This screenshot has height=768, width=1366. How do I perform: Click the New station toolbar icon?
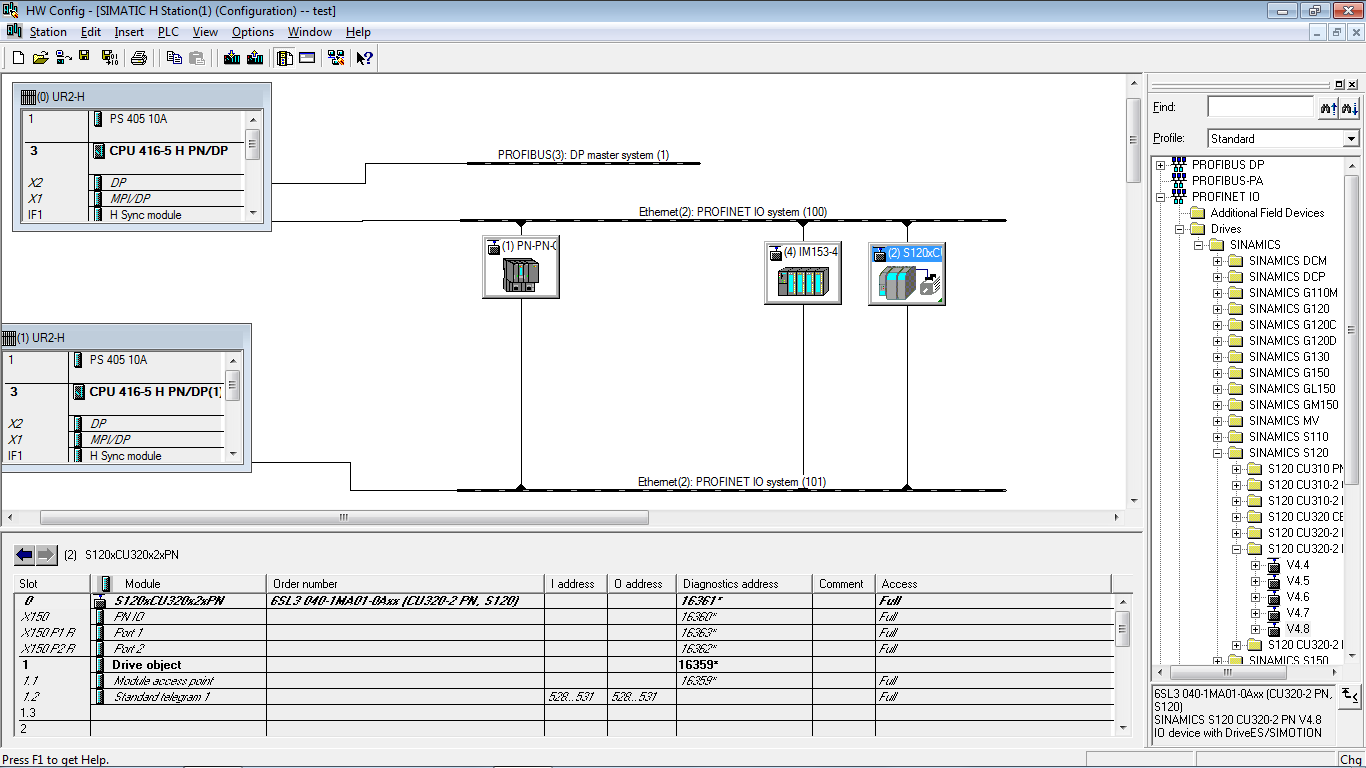(18, 58)
